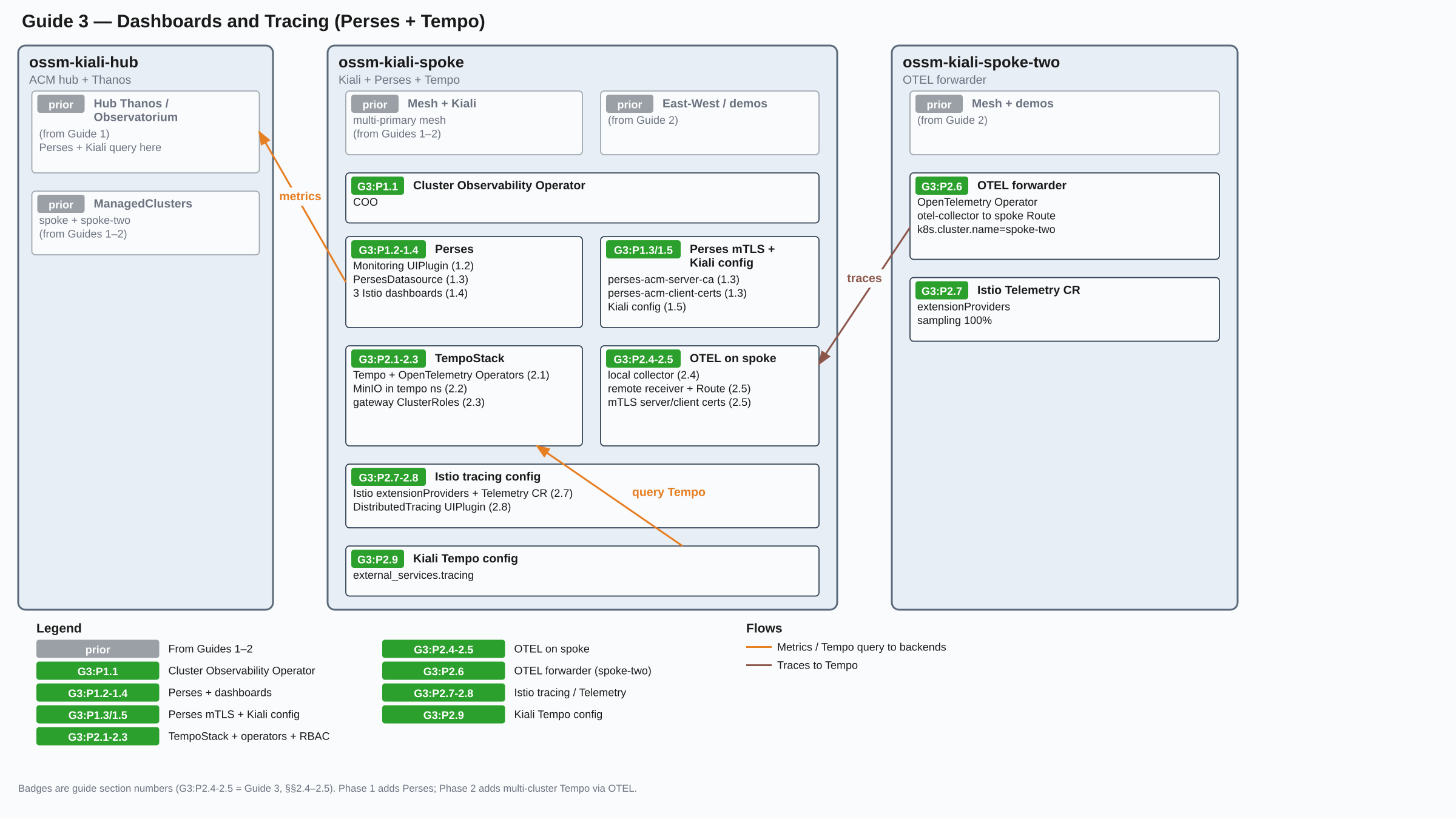Select the 'query Tempo' flow label
The image size is (1456, 819).
click(x=669, y=492)
